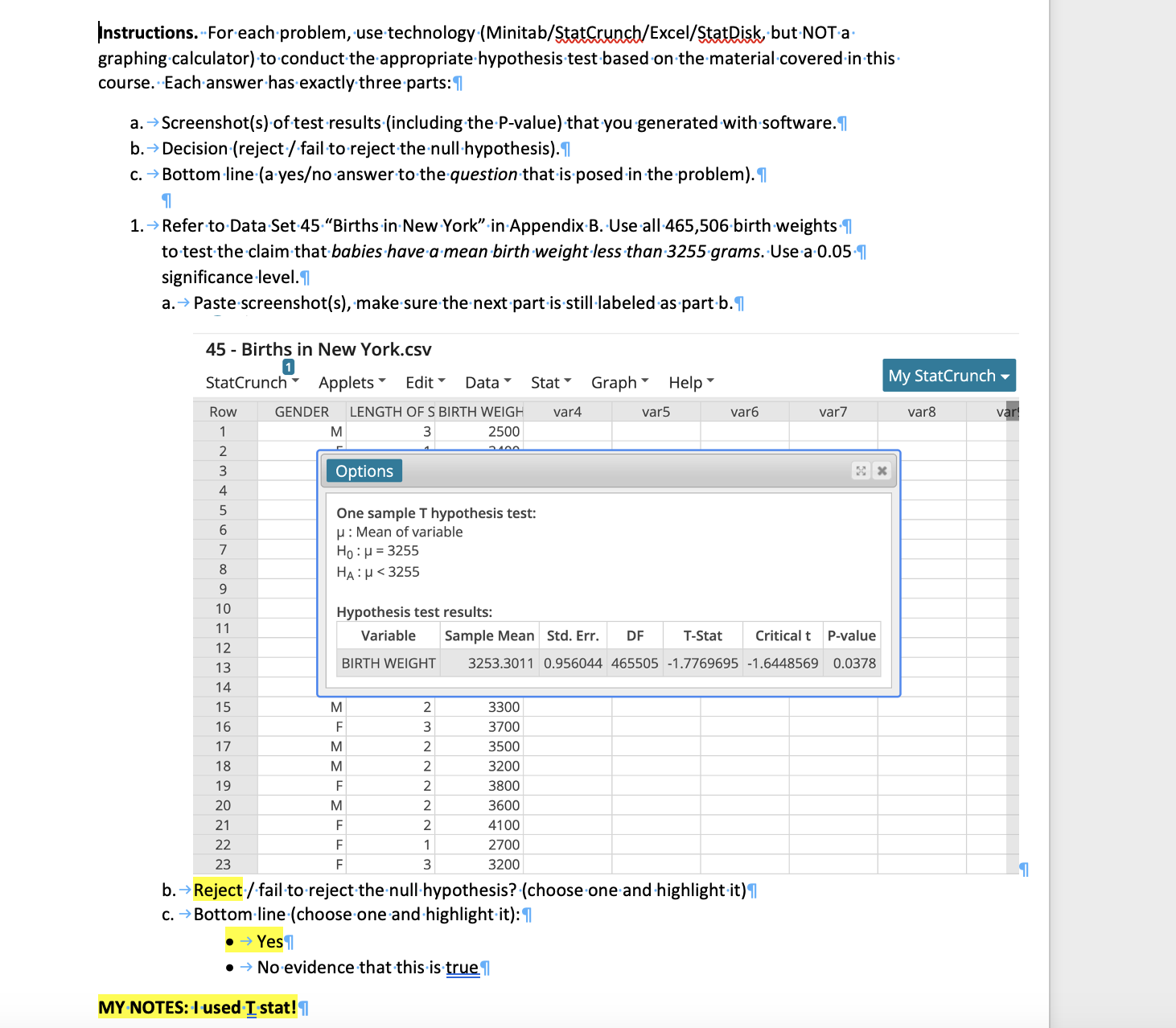Click row number 15 in the data table

click(x=223, y=707)
